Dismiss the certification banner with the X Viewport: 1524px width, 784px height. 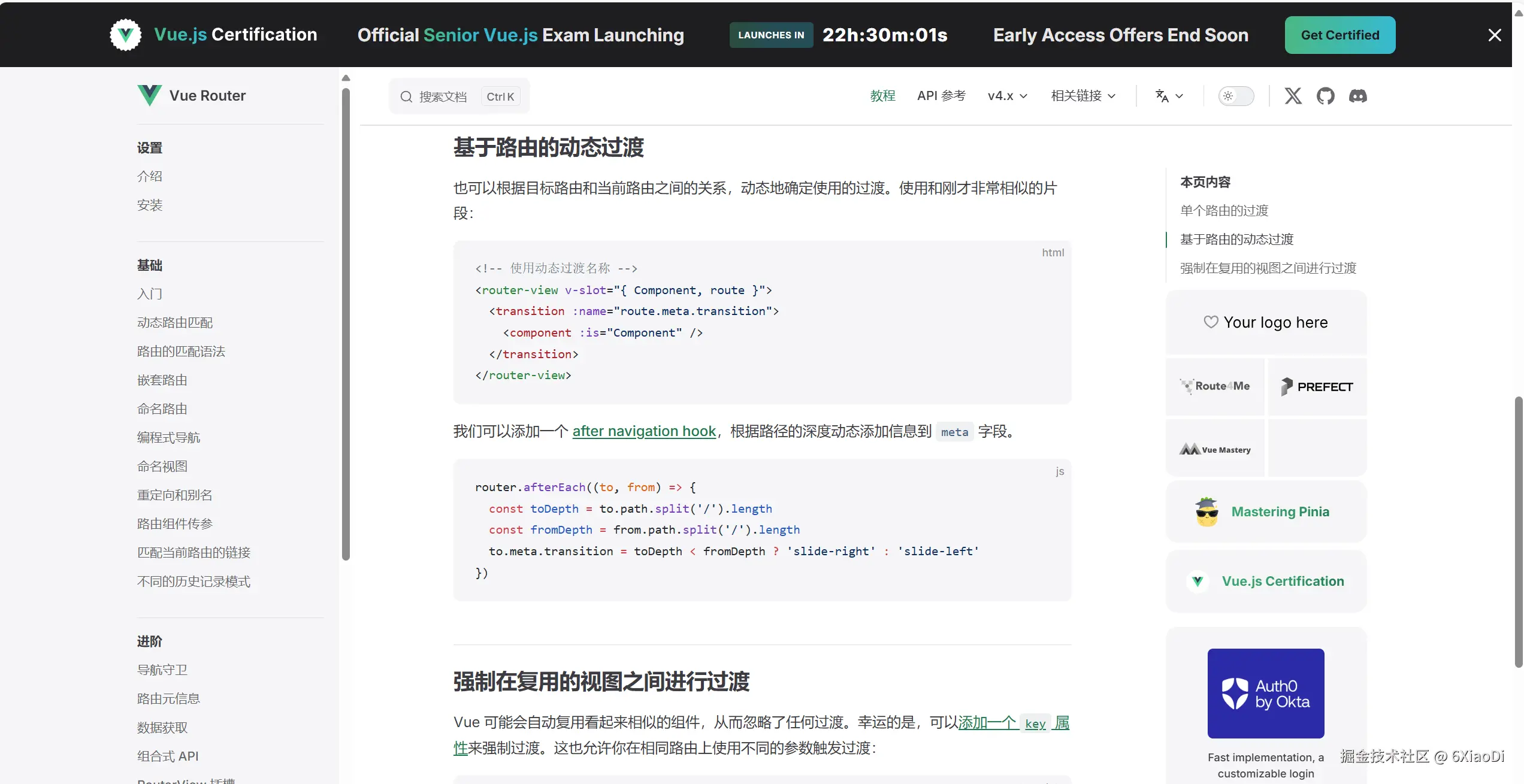[x=1494, y=35]
